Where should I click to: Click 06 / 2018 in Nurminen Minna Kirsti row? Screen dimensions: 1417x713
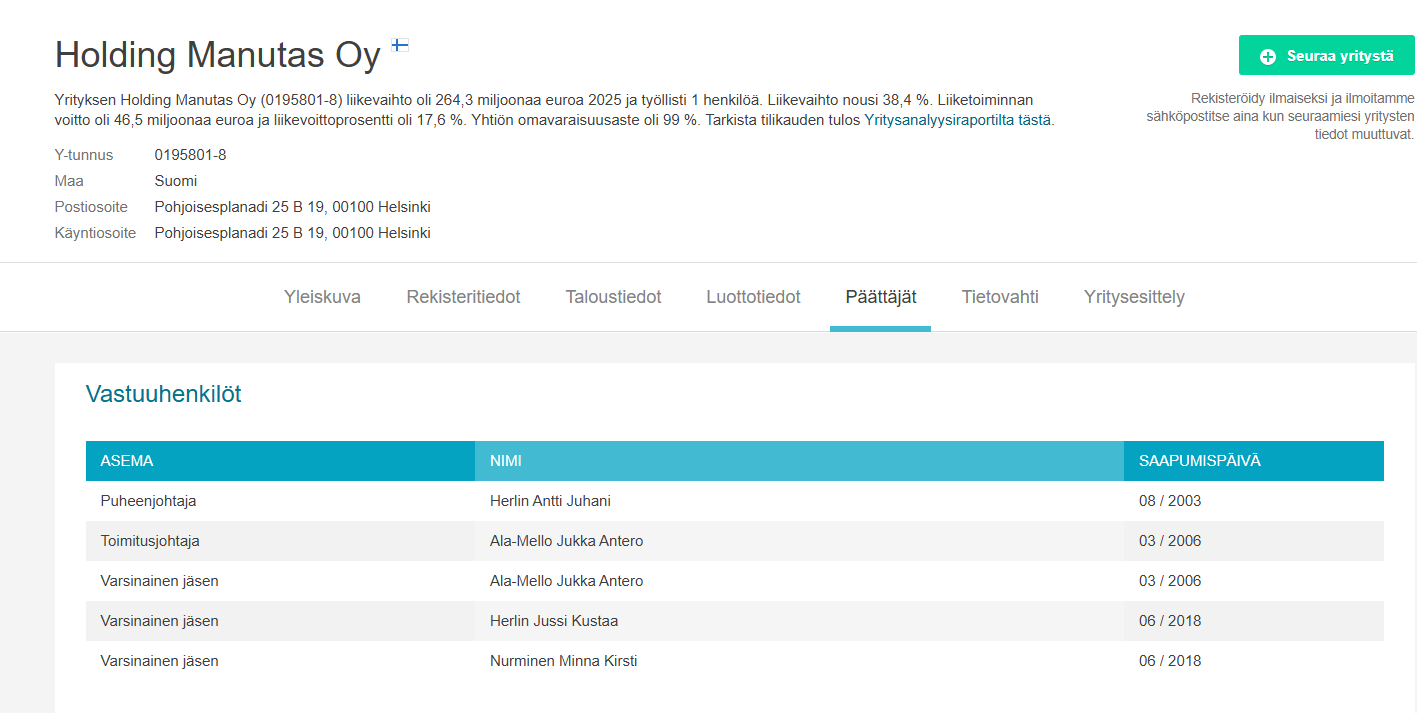pyautogui.click(x=1170, y=661)
